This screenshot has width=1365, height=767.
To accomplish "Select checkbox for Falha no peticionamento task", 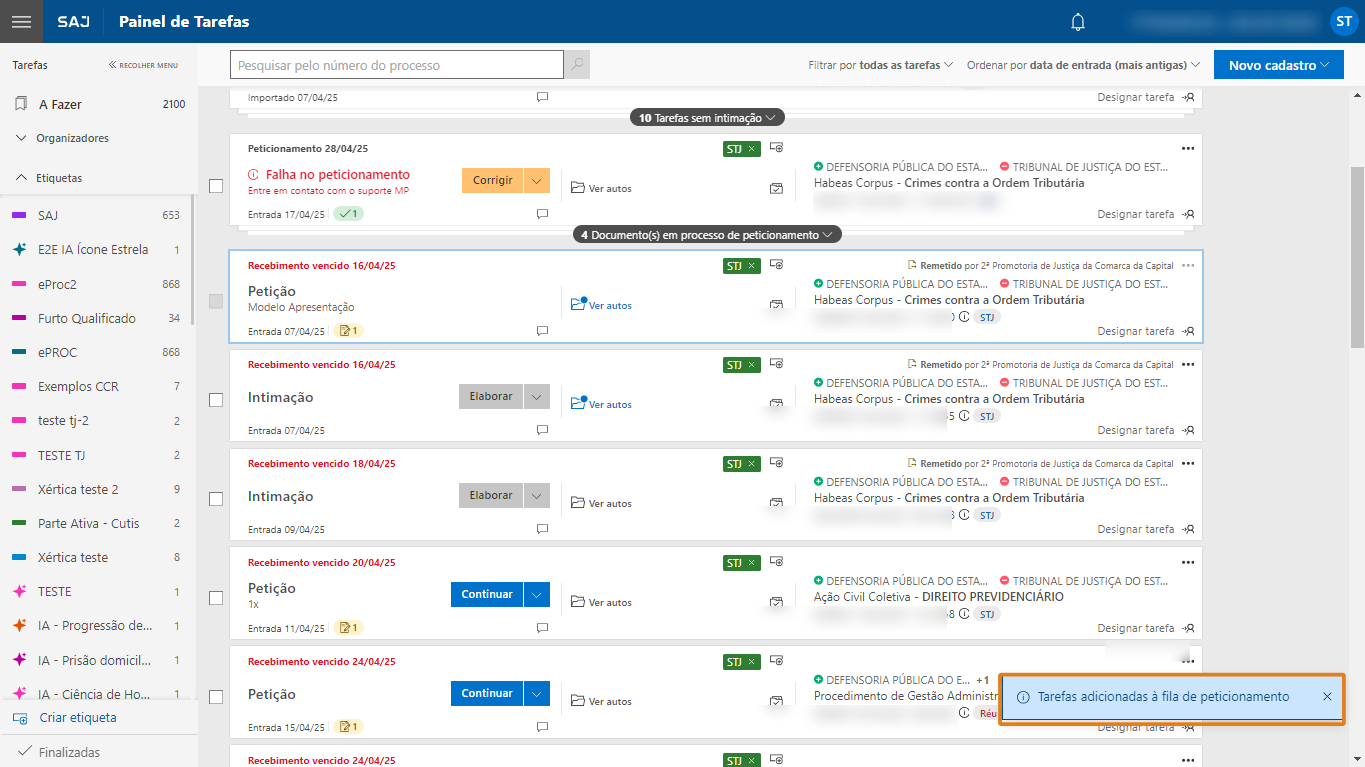I will [216, 186].
